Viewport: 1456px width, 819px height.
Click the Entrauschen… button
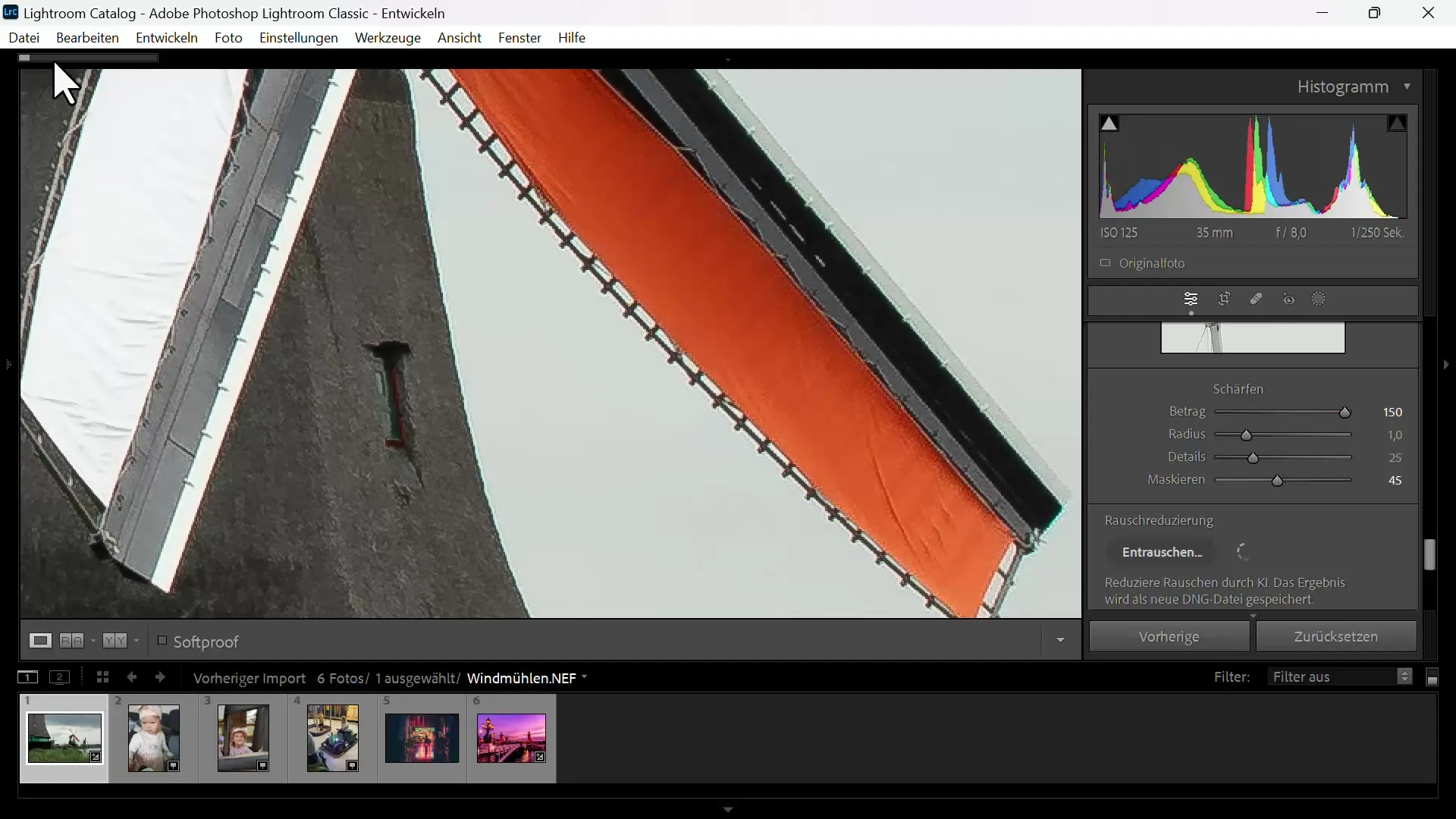tap(1163, 552)
